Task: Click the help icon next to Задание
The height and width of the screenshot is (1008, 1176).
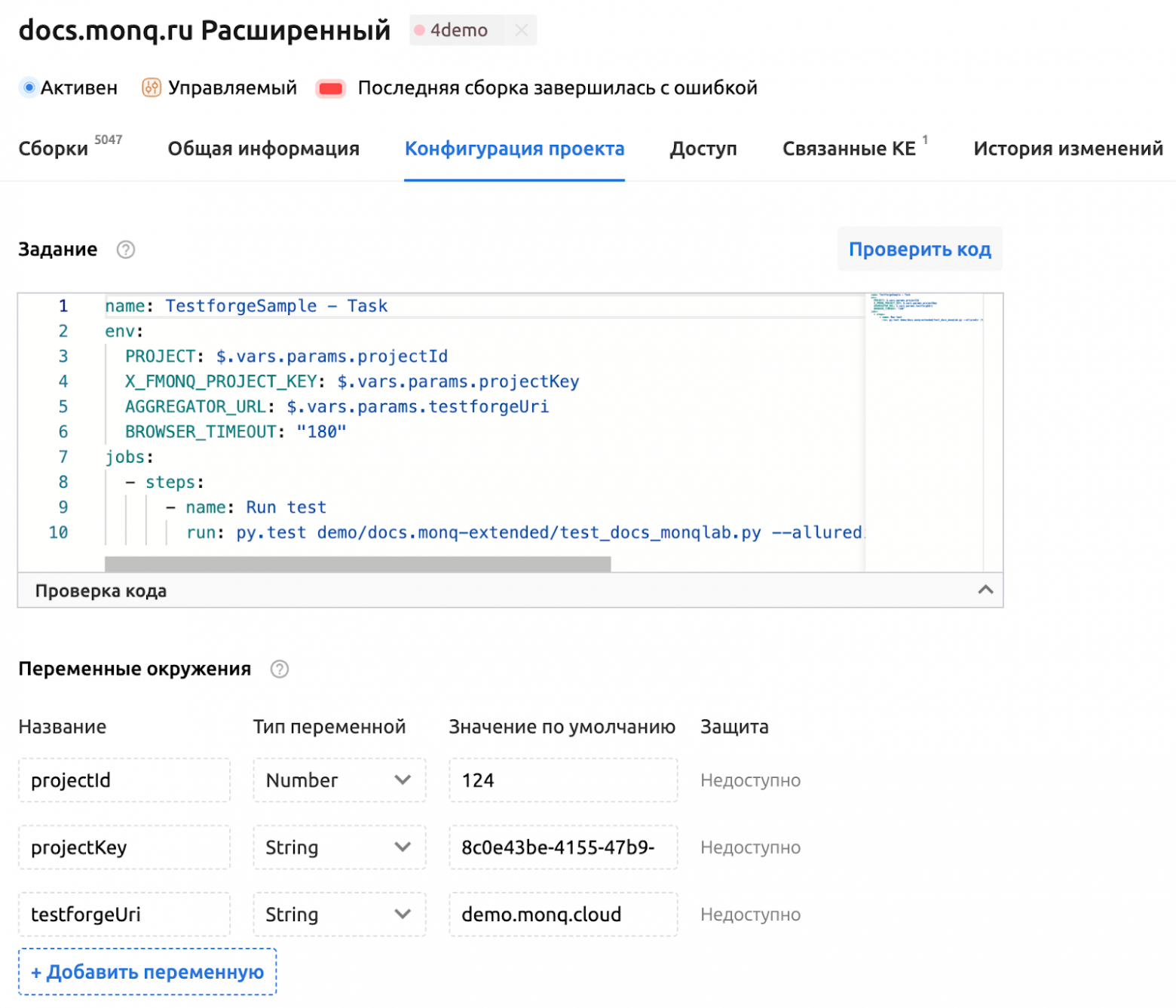Action: (x=126, y=250)
